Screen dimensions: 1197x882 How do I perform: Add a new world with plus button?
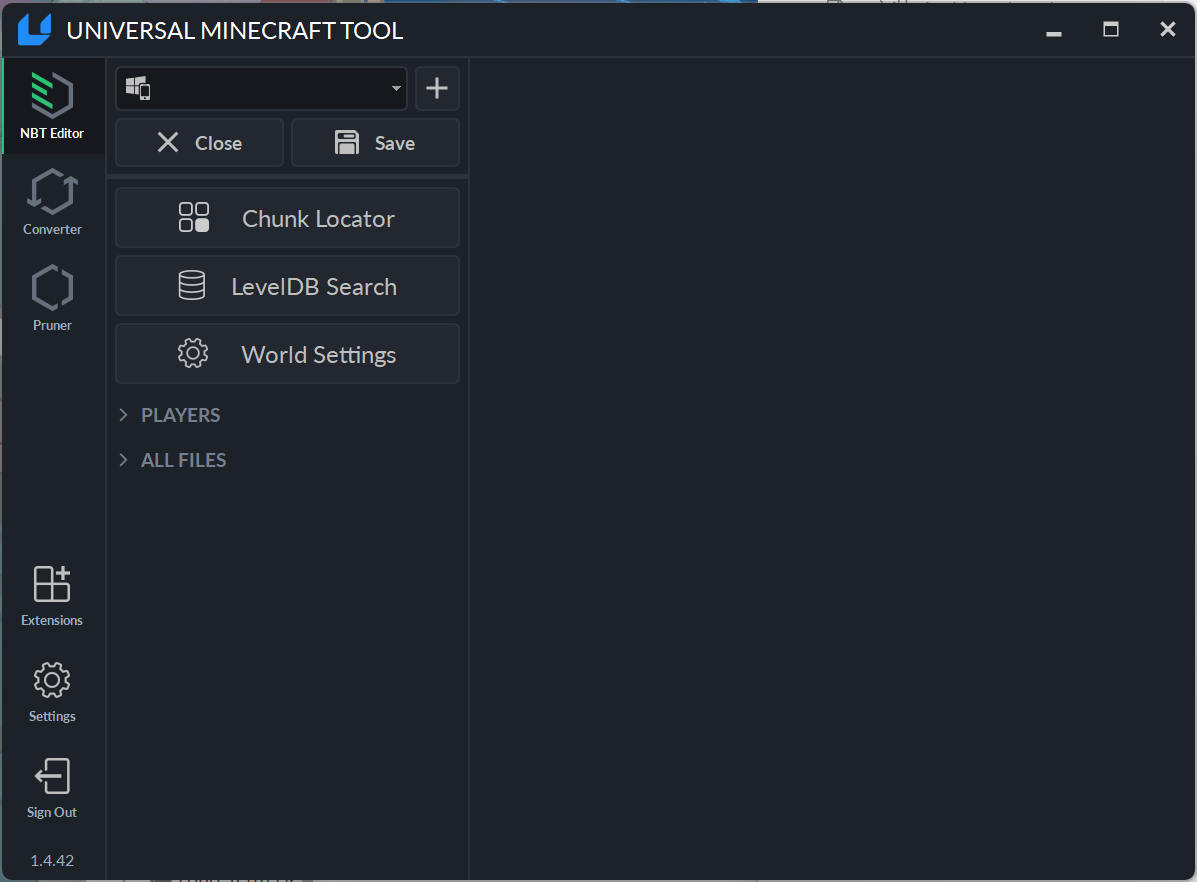pyautogui.click(x=437, y=89)
